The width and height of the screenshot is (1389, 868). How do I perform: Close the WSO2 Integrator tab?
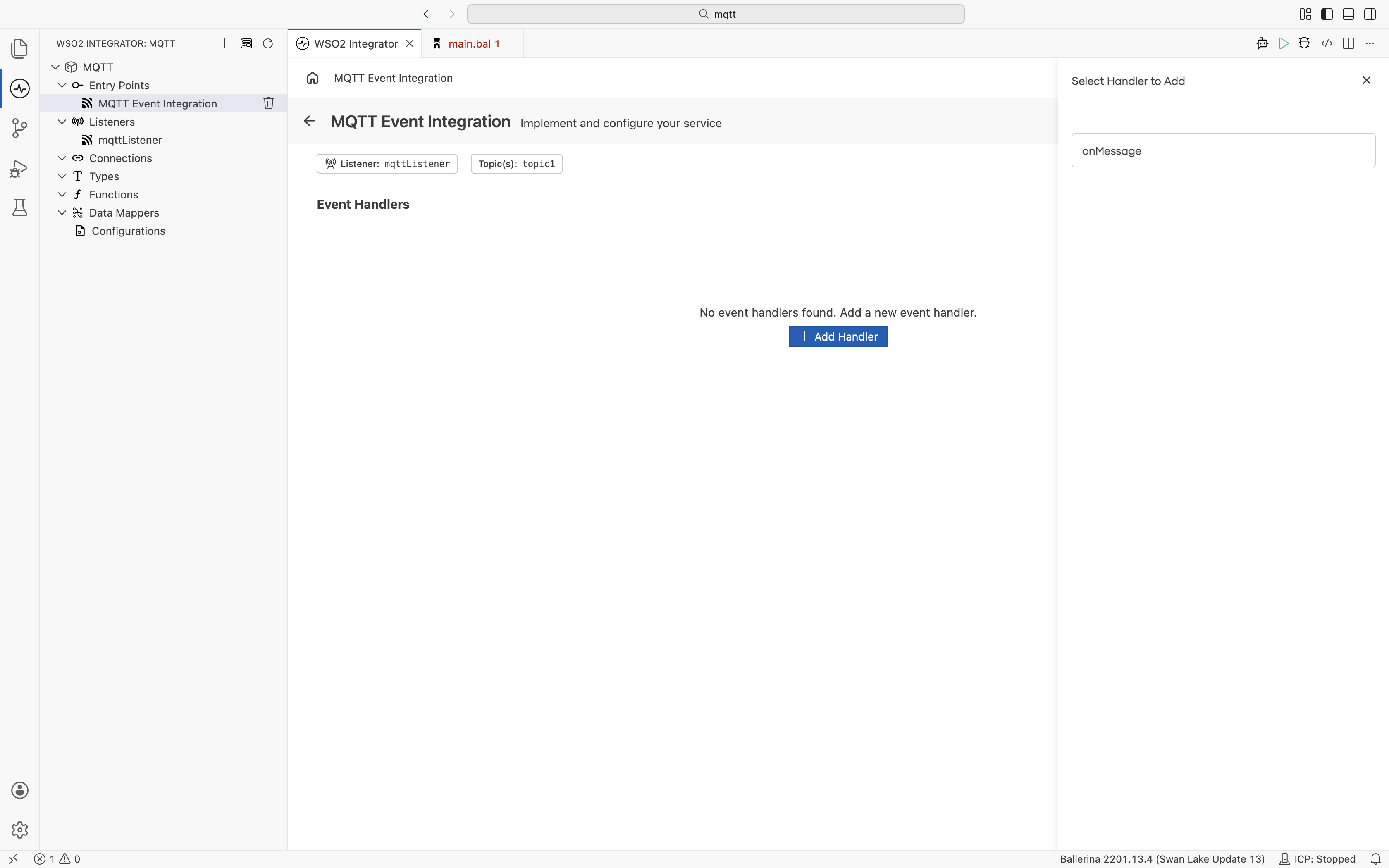[410, 44]
